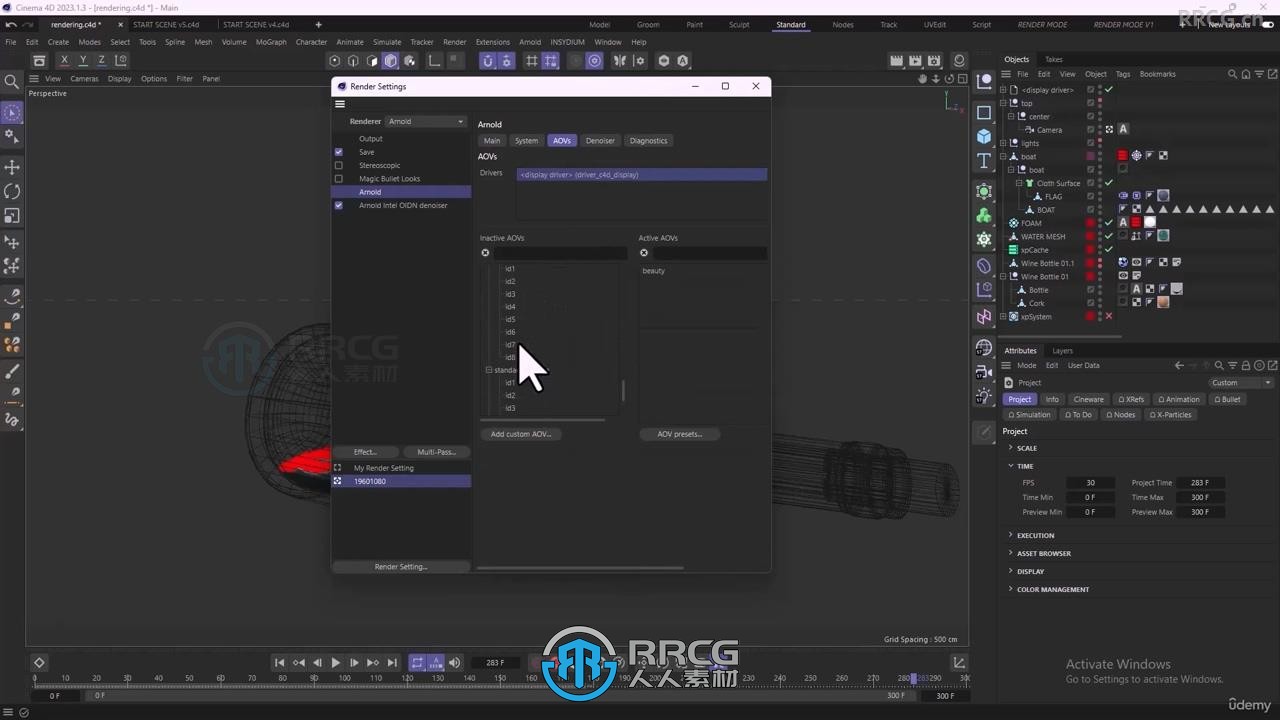The height and width of the screenshot is (720, 1280).
Task: Select the Cube primitive icon in side palette
Action: click(x=984, y=137)
